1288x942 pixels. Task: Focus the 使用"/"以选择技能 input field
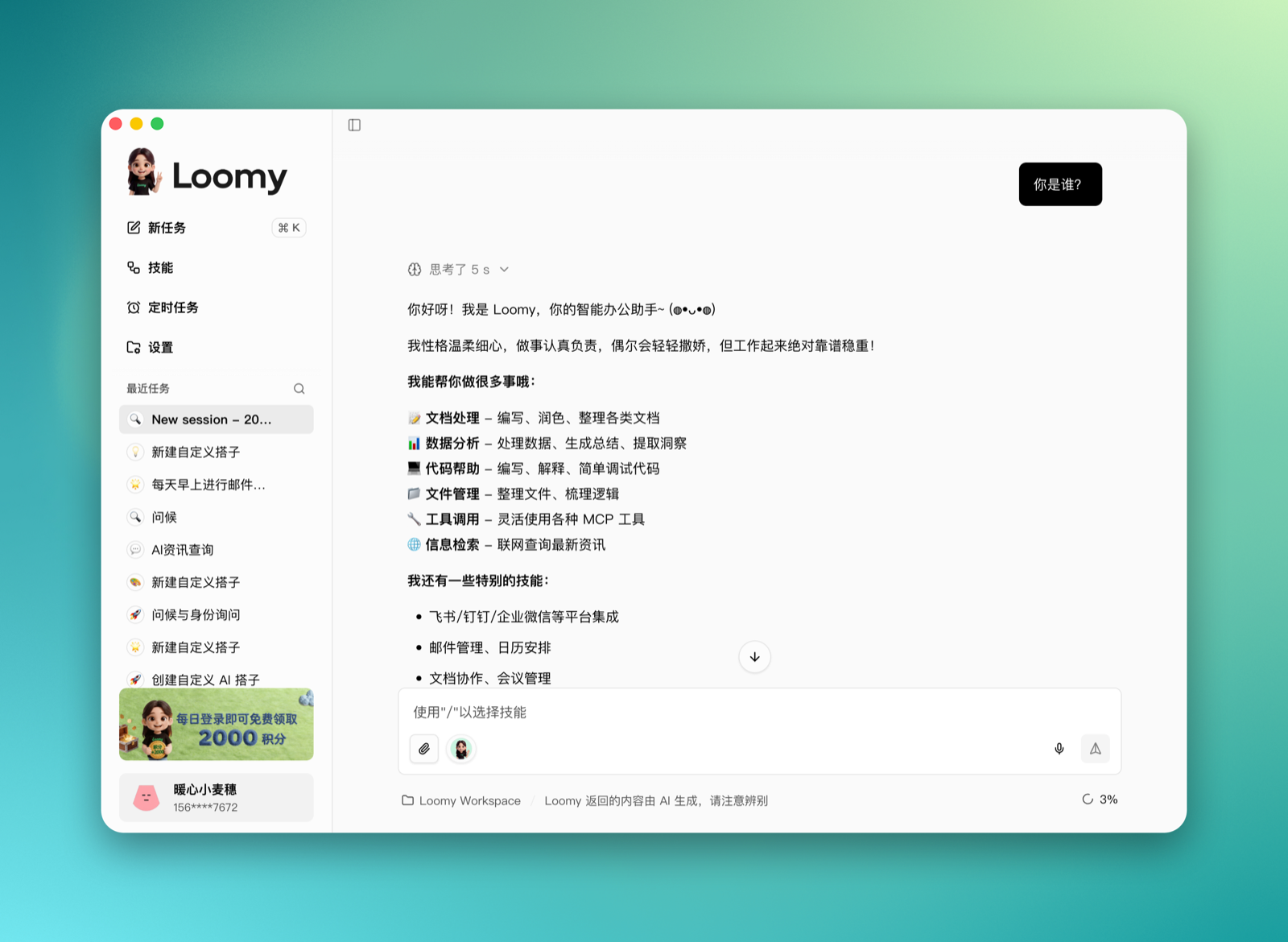[759, 713]
